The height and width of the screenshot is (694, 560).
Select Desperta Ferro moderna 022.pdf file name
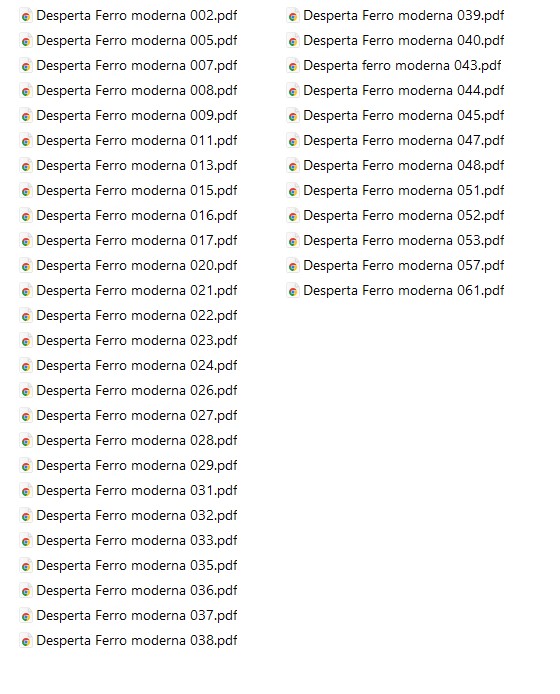click(x=137, y=316)
